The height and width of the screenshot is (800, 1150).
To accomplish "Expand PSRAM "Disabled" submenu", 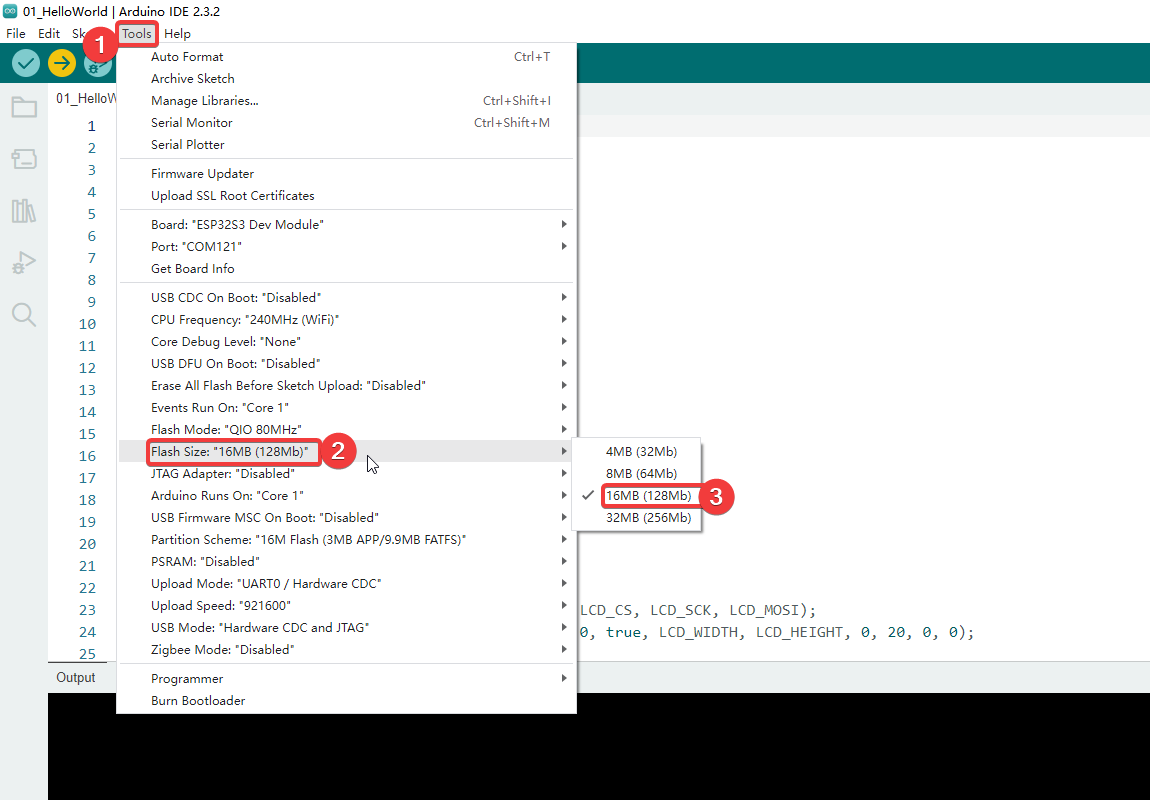I will [346, 562].
